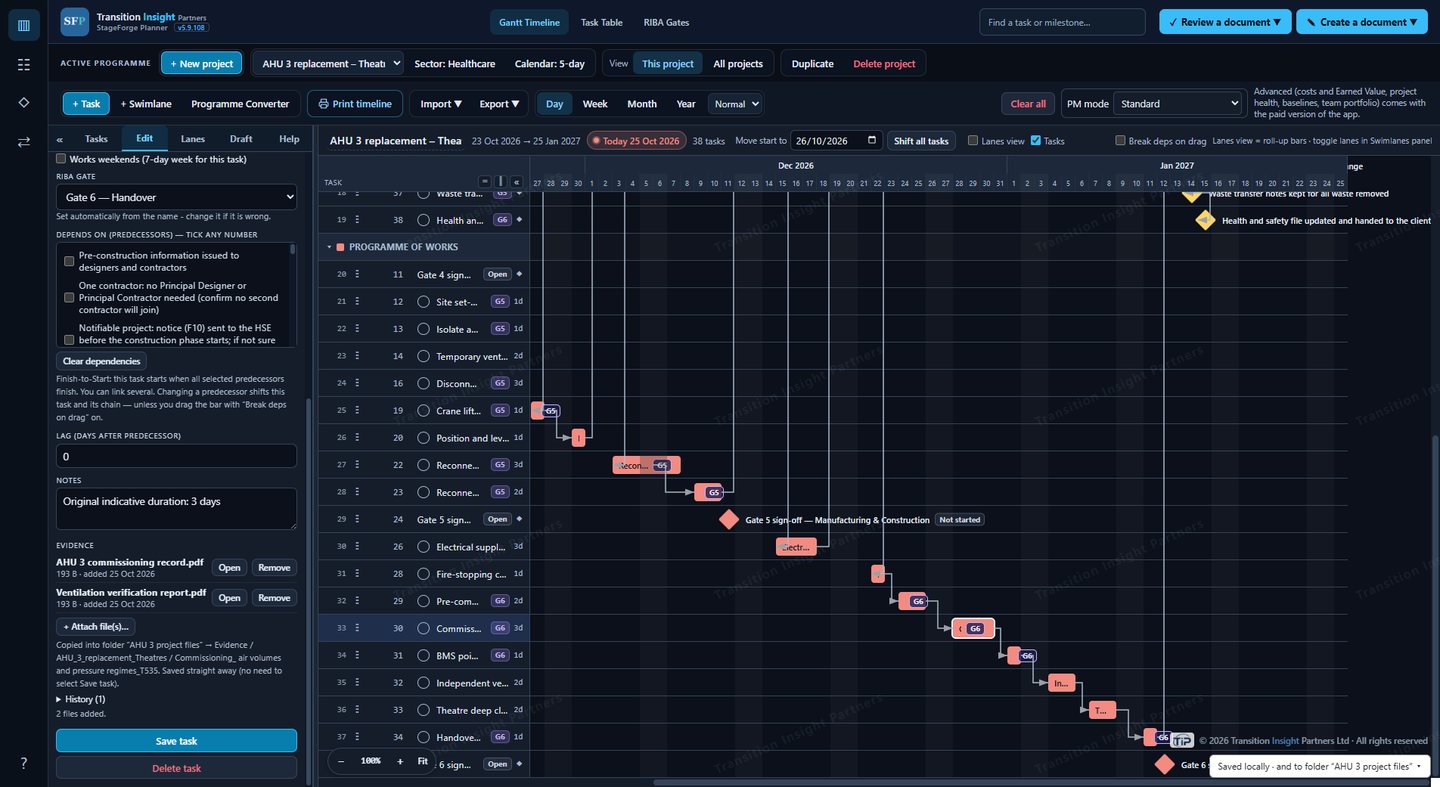Select the diamond milestone icon in left sidebar
This screenshot has height=787, width=1440.
(24, 103)
